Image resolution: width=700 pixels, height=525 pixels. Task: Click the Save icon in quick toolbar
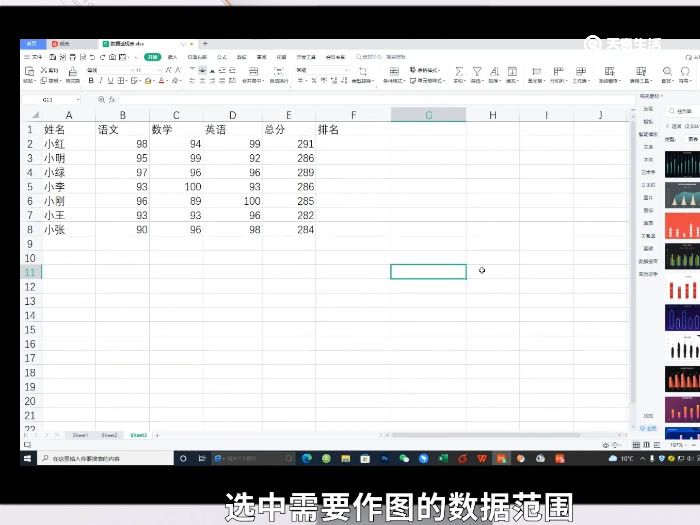tap(53, 57)
